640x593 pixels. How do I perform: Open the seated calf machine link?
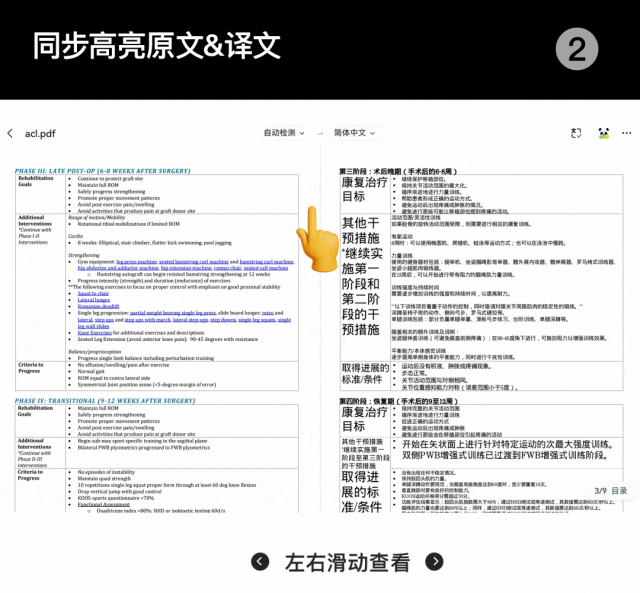(266, 268)
